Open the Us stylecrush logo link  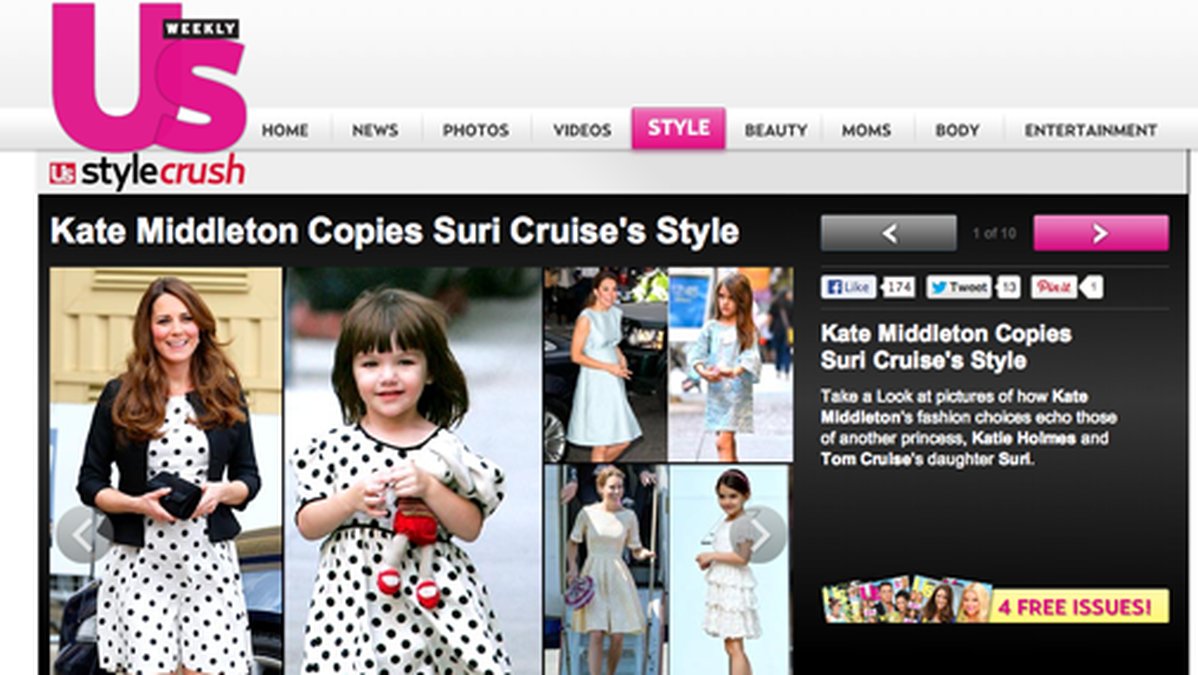(x=147, y=173)
